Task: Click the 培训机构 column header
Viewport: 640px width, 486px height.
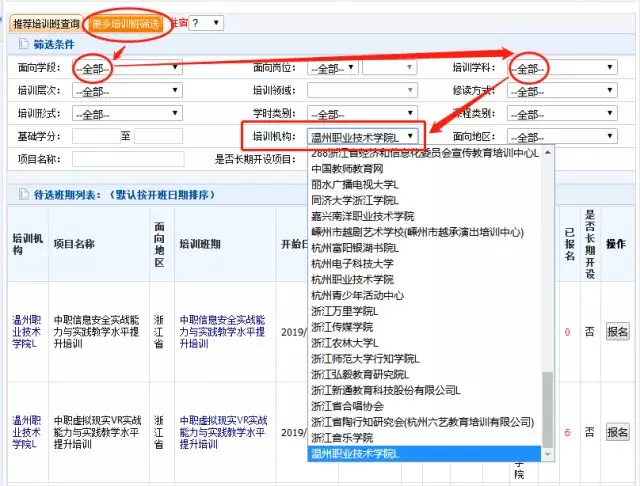Action: coord(27,244)
